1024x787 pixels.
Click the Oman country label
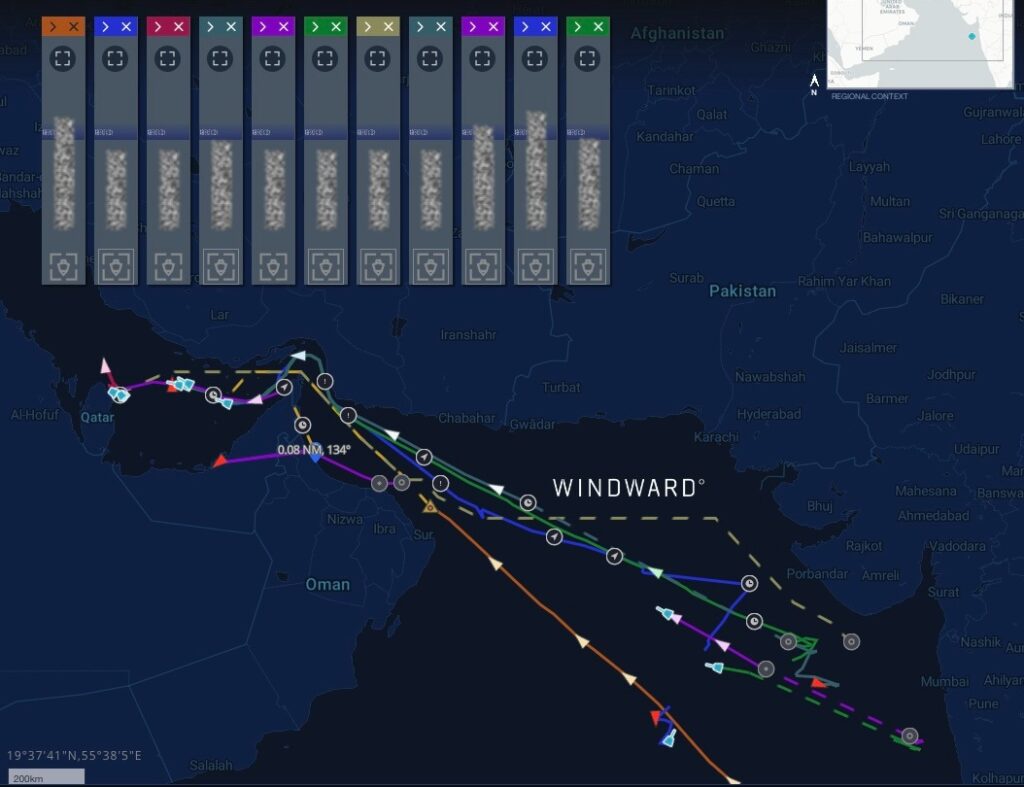(x=328, y=585)
